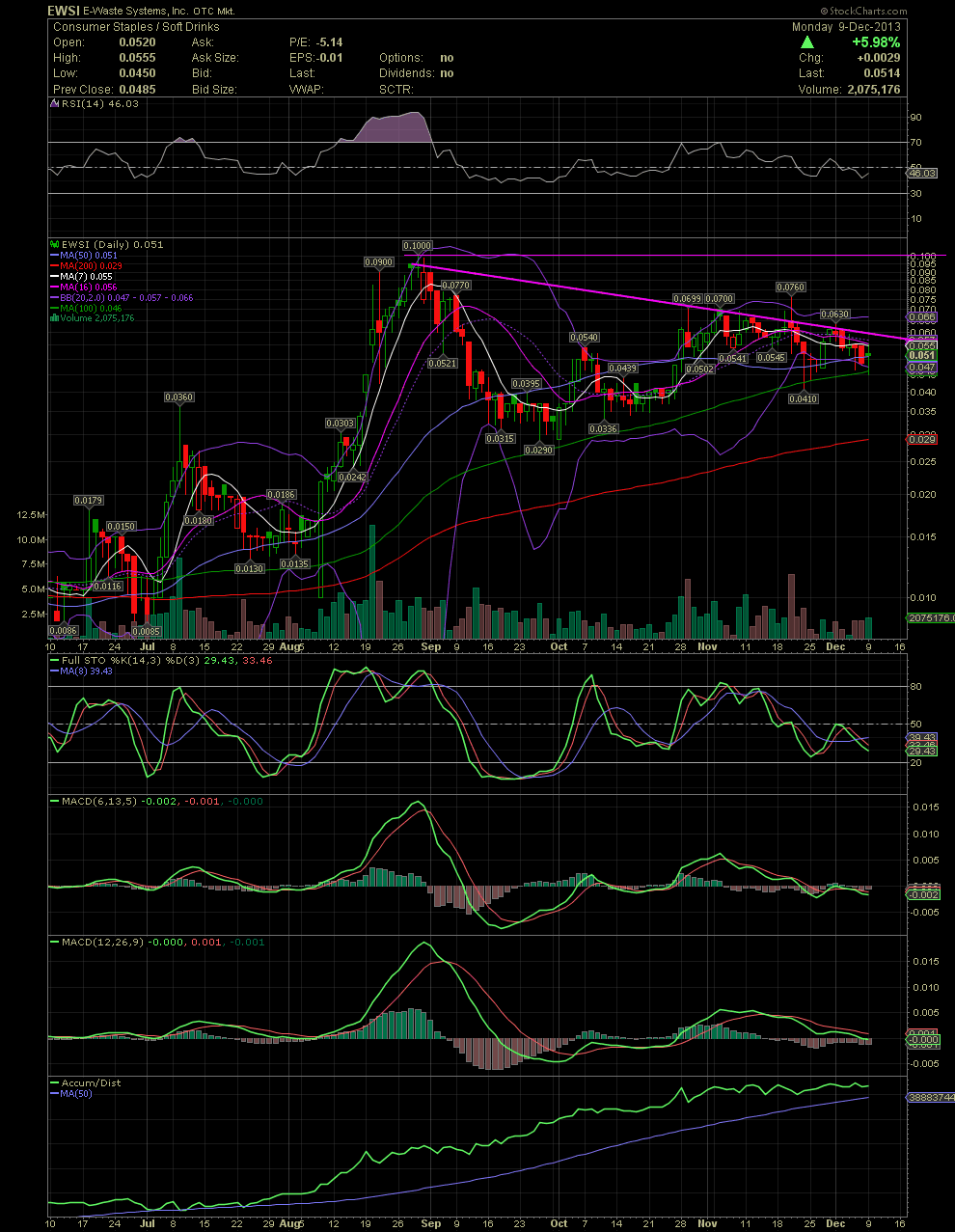Click the 0.0630 price label
This screenshot has height=1232, width=955.
point(834,315)
